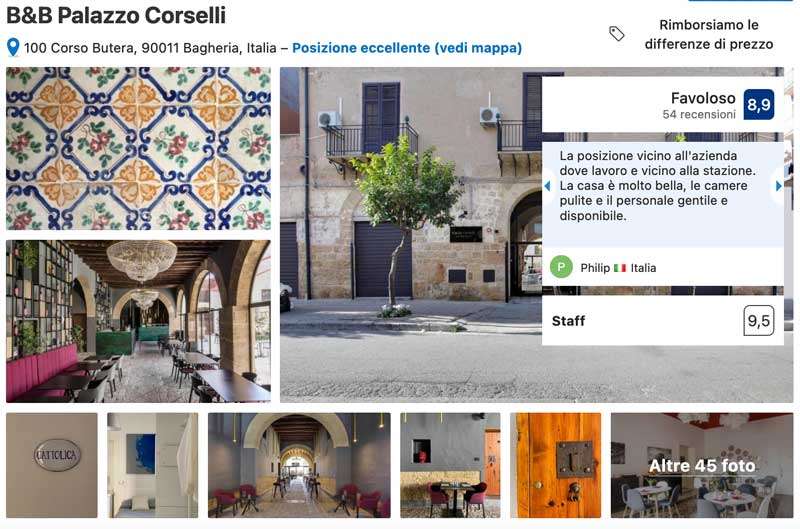The image size is (800, 529).
Task: Open the arched corridor thumbnail
Action: (299, 465)
